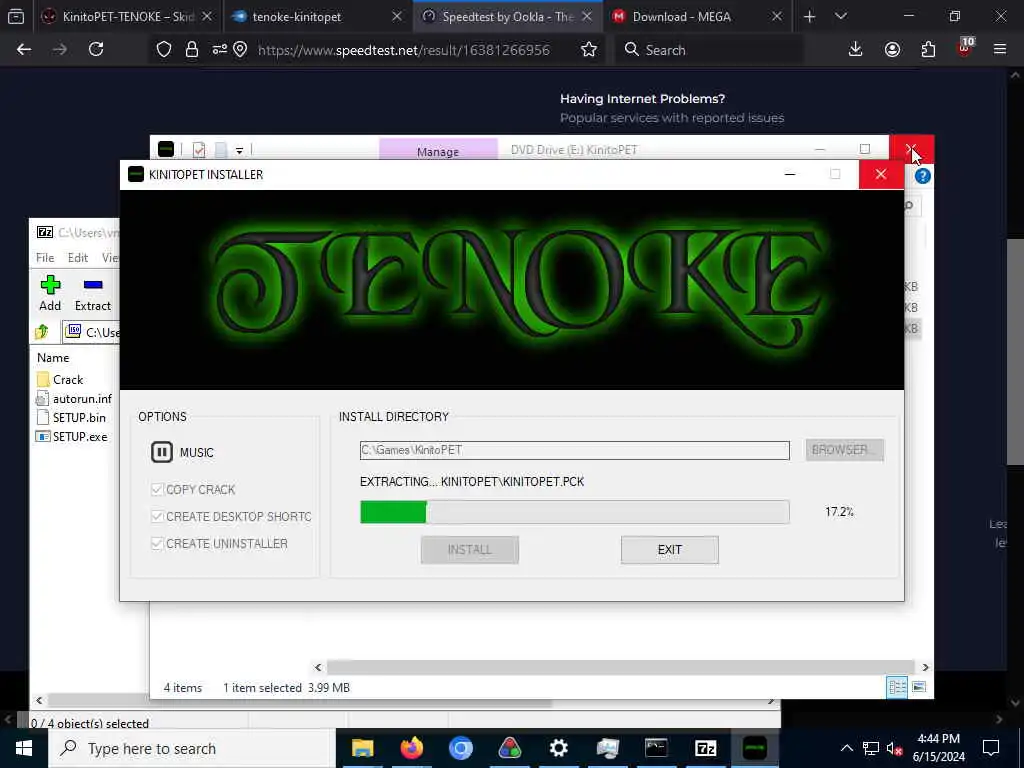Click File Explorer quick access properties icon

click(x=199, y=150)
